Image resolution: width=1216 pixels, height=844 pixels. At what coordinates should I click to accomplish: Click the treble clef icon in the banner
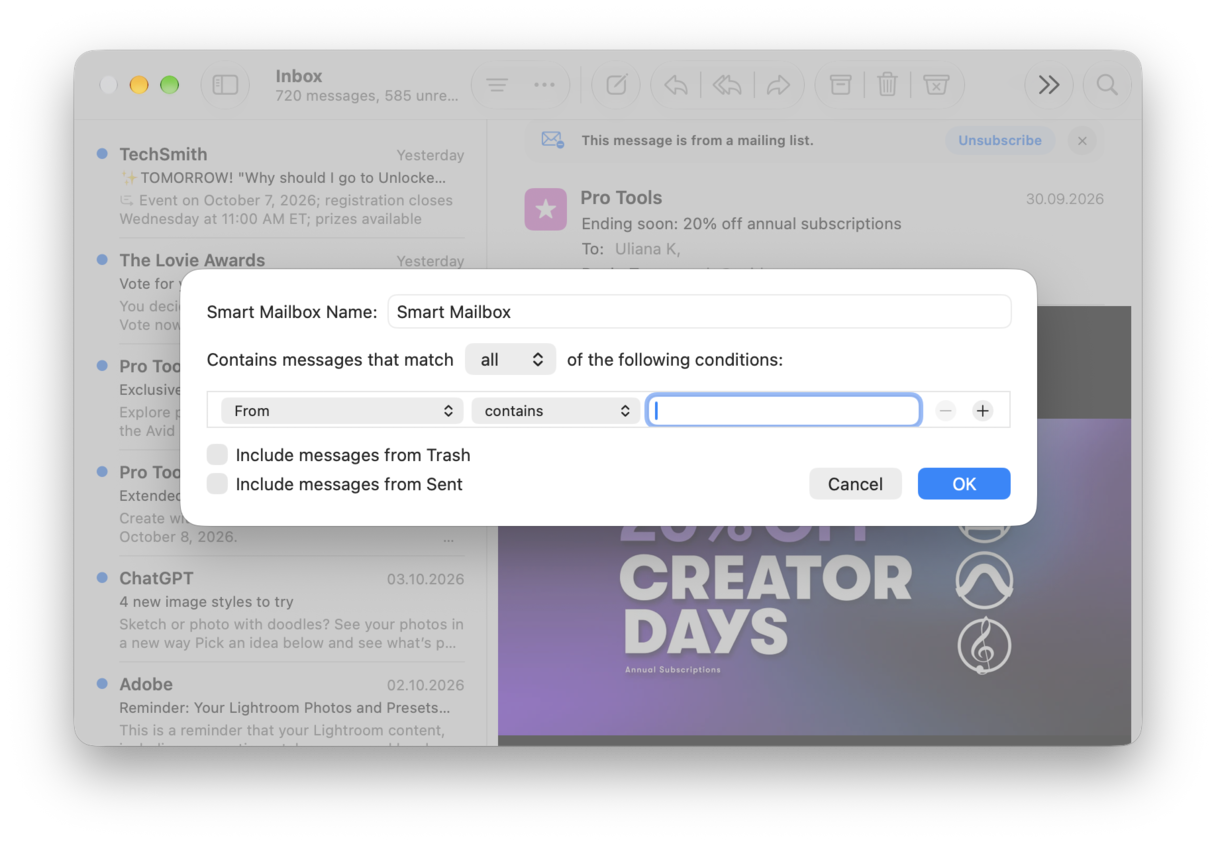(x=984, y=646)
